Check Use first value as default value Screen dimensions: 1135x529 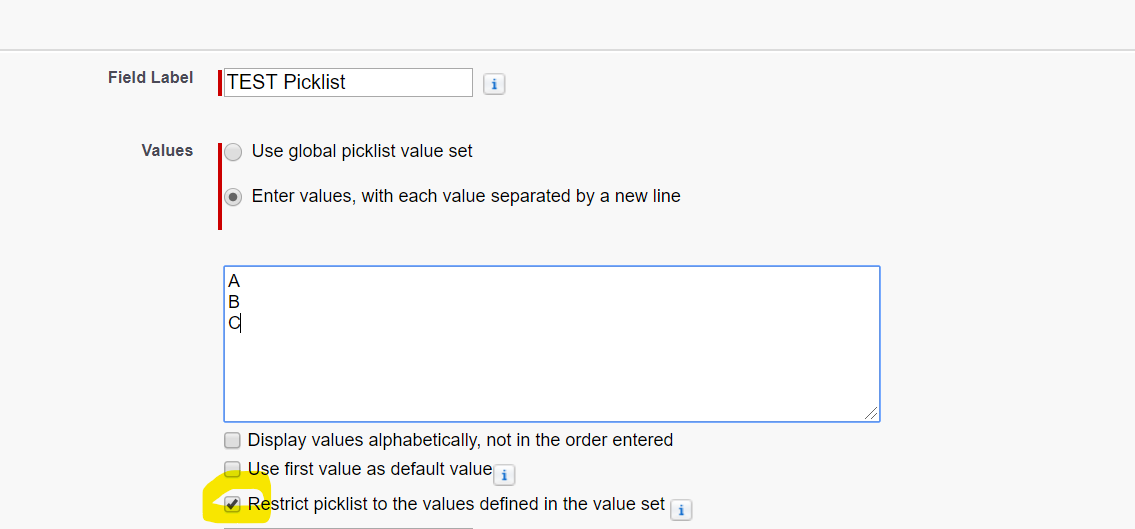[x=233, y=469]
